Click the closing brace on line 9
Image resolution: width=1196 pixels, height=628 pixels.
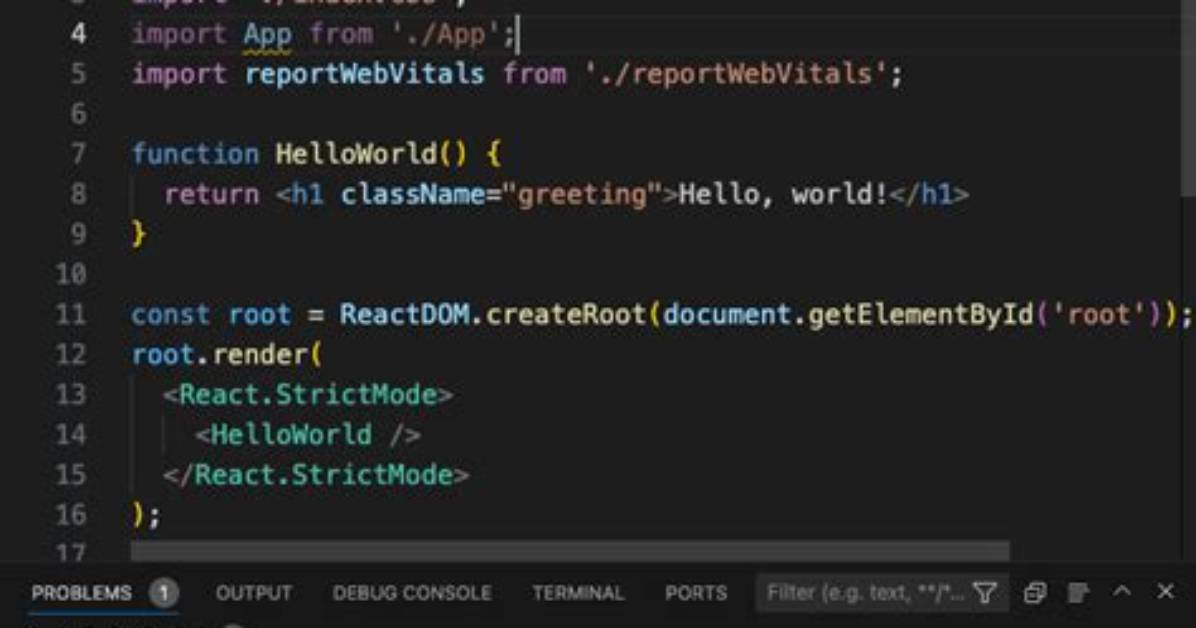click(139, 234)
